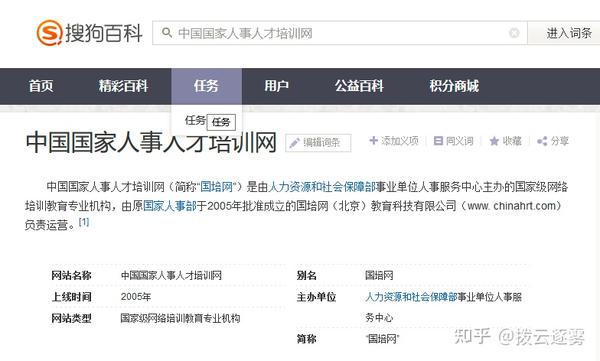Viewport: 600px width, 361px height.
Task: Open the 用户 navigation item
Action: [276, 86]
